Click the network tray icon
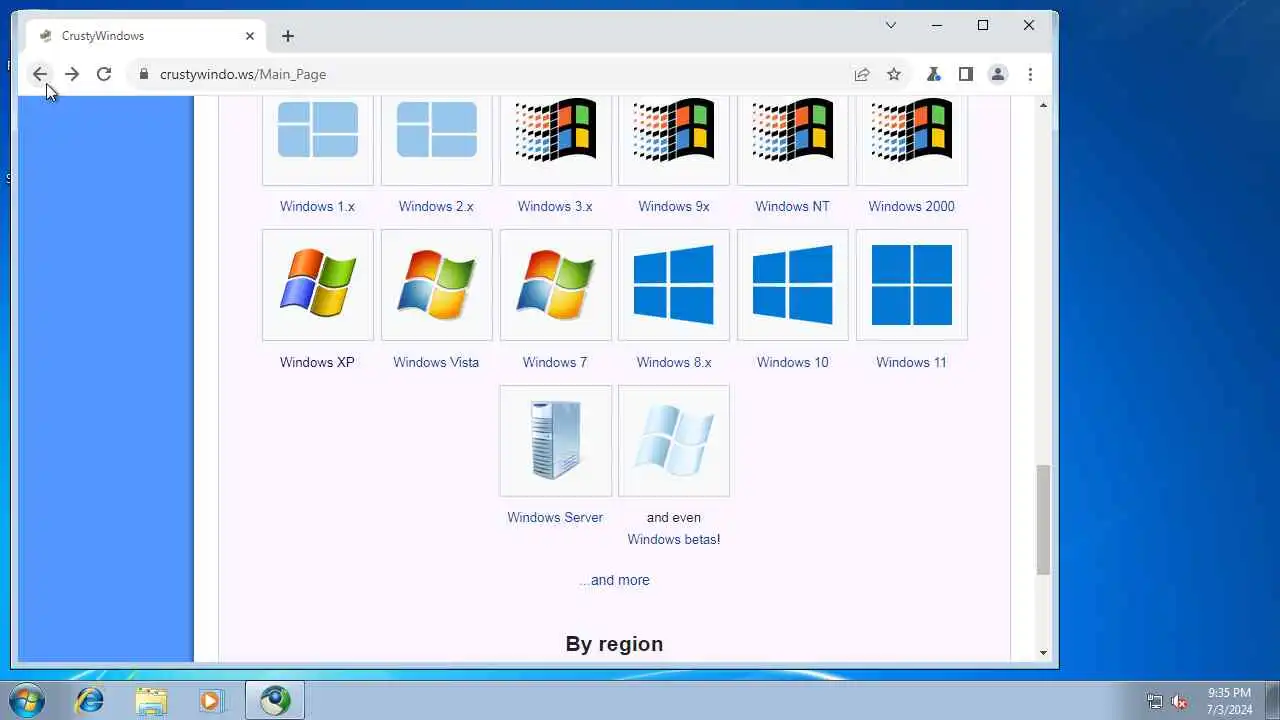Image resolution: width=1280 pixels, height=720 pixels. (x=1155, y=701)
